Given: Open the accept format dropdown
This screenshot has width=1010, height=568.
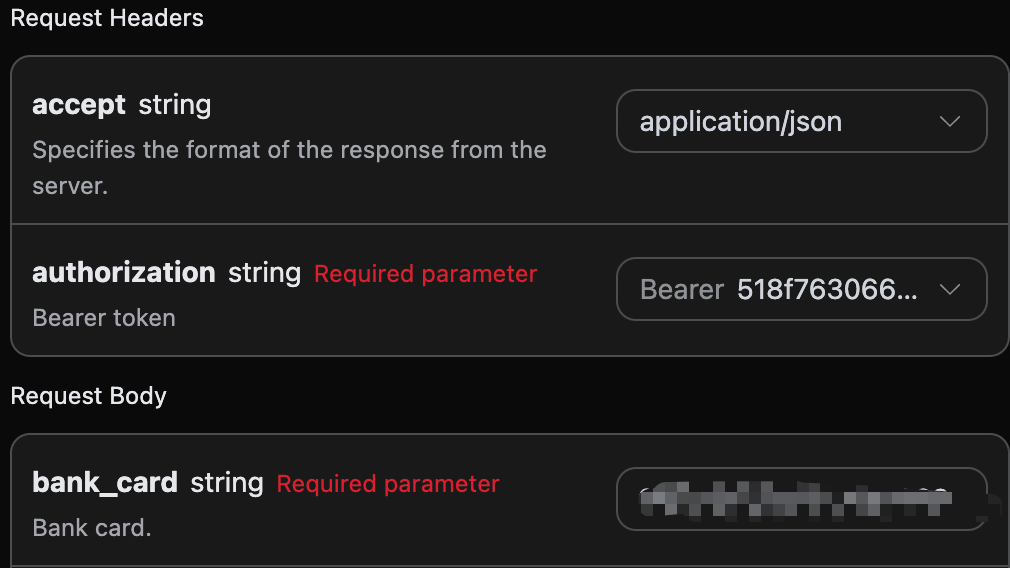Looking at the screenshot, I should click(x=801, y=122).
